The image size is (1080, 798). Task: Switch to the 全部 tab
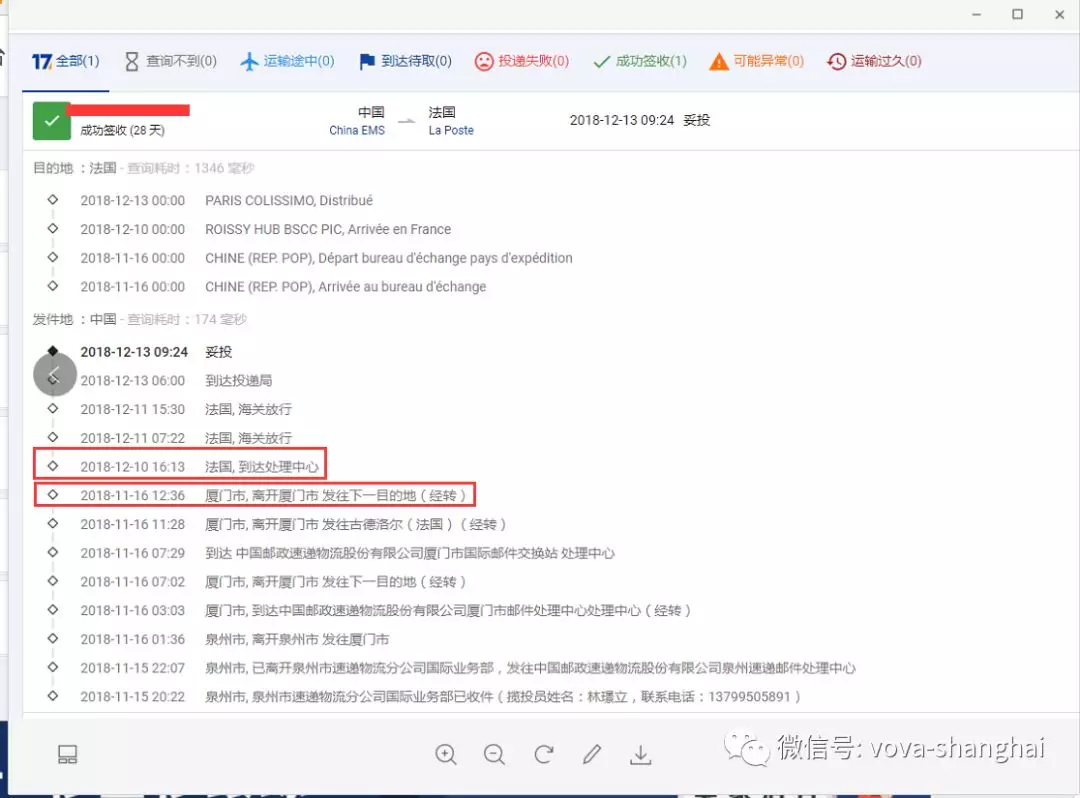pyautogui.click(x=66, y=61)
